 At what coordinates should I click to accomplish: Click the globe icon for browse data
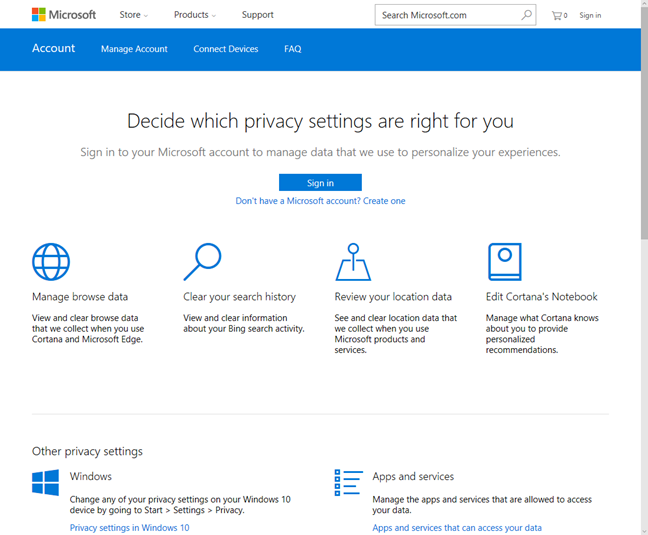(x=51, y=262)
